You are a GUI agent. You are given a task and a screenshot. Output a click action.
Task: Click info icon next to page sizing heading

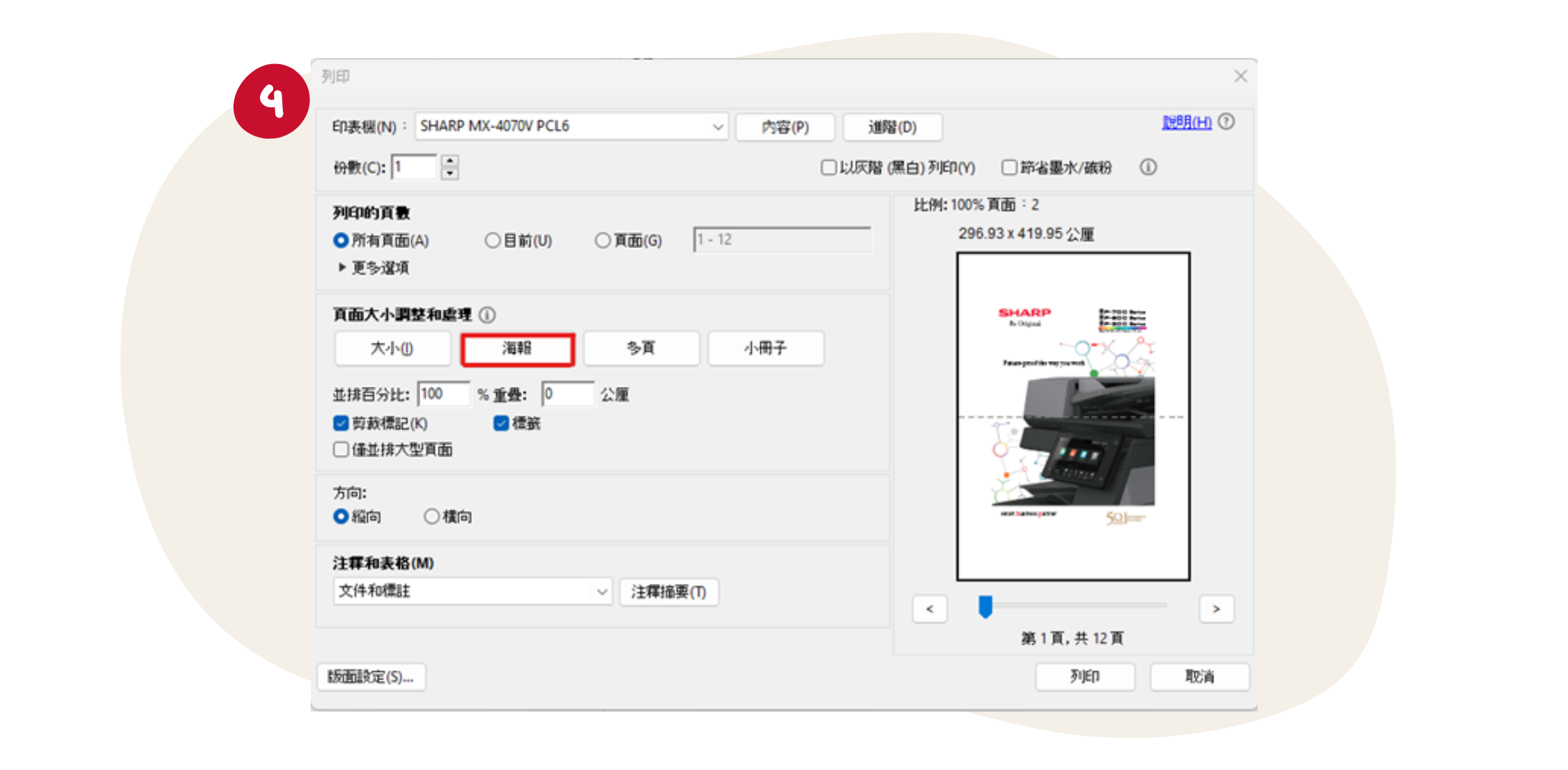[x=488, y=315]
